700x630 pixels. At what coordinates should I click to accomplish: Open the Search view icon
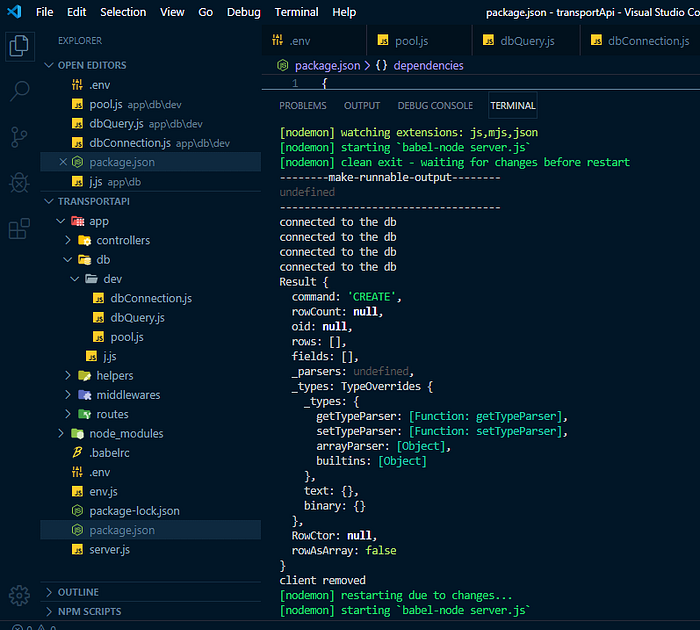[19, 91]
